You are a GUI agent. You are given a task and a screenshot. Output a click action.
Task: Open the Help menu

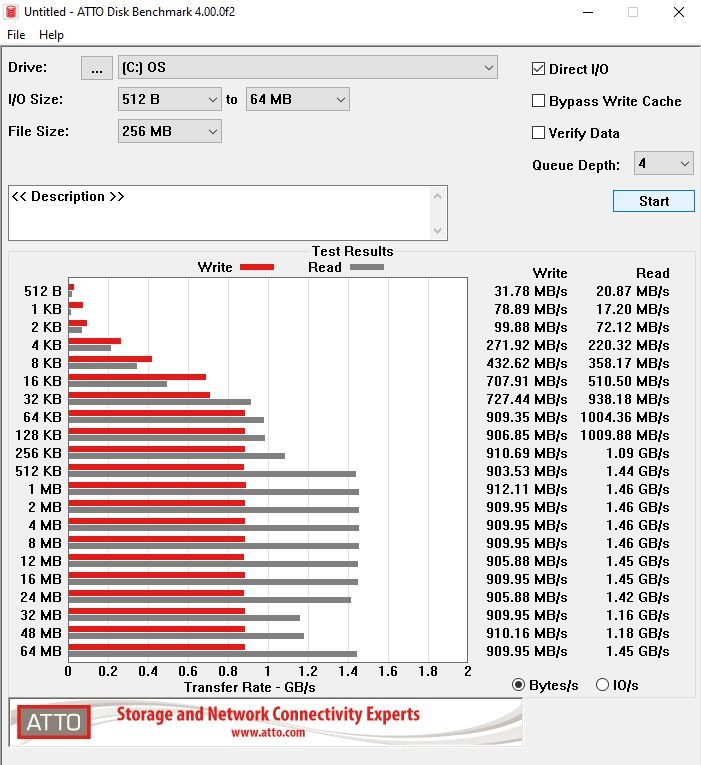coord(51,35)
